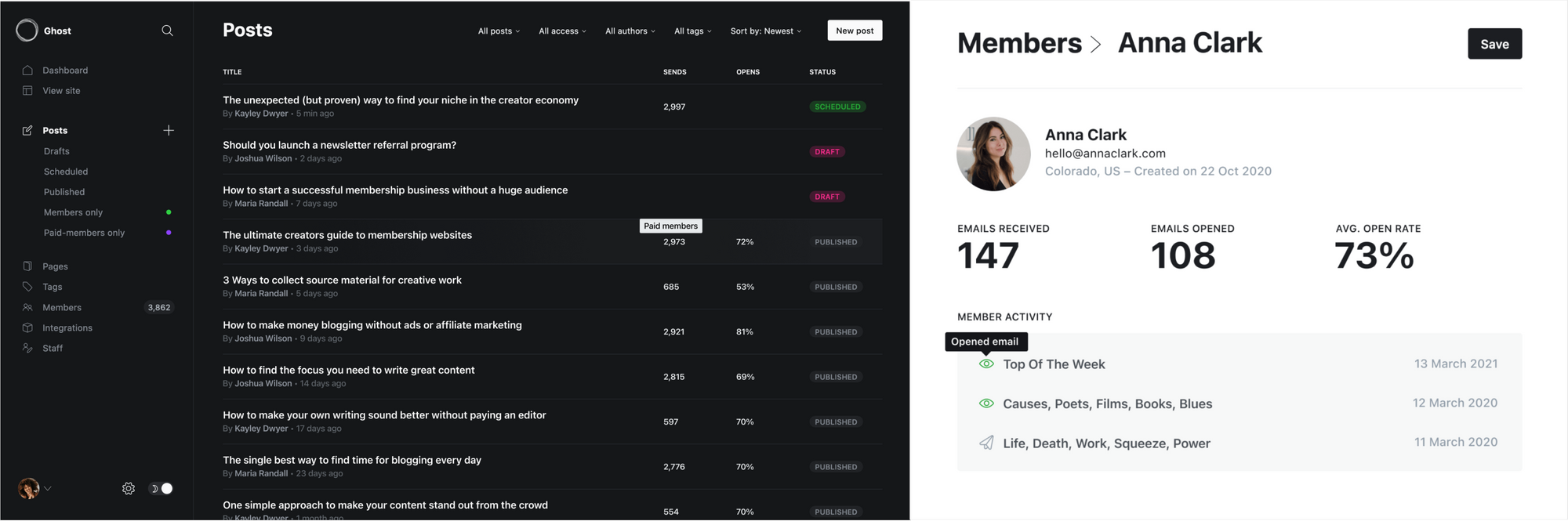The width and height of the screenshot is (1568, 521).
Task: Click the hello@annaclark.com email address
Action: [x=1105, y=154]
